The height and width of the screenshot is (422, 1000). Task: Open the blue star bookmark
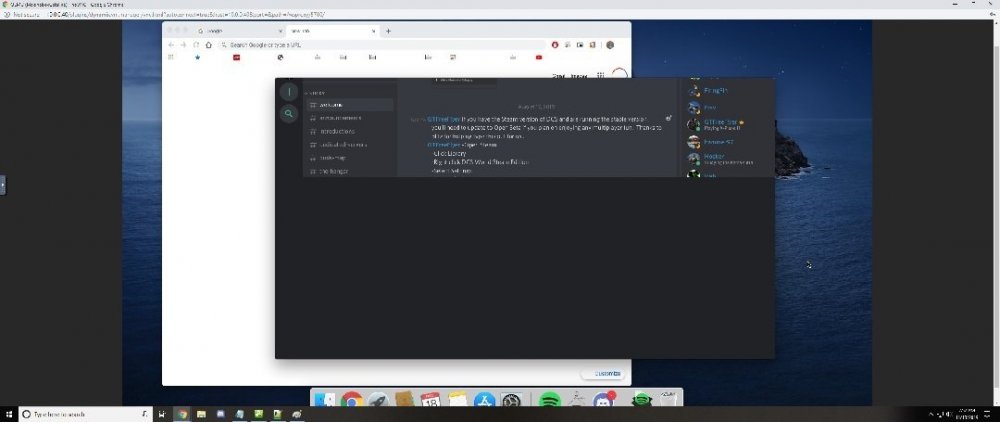click(197, 57)
